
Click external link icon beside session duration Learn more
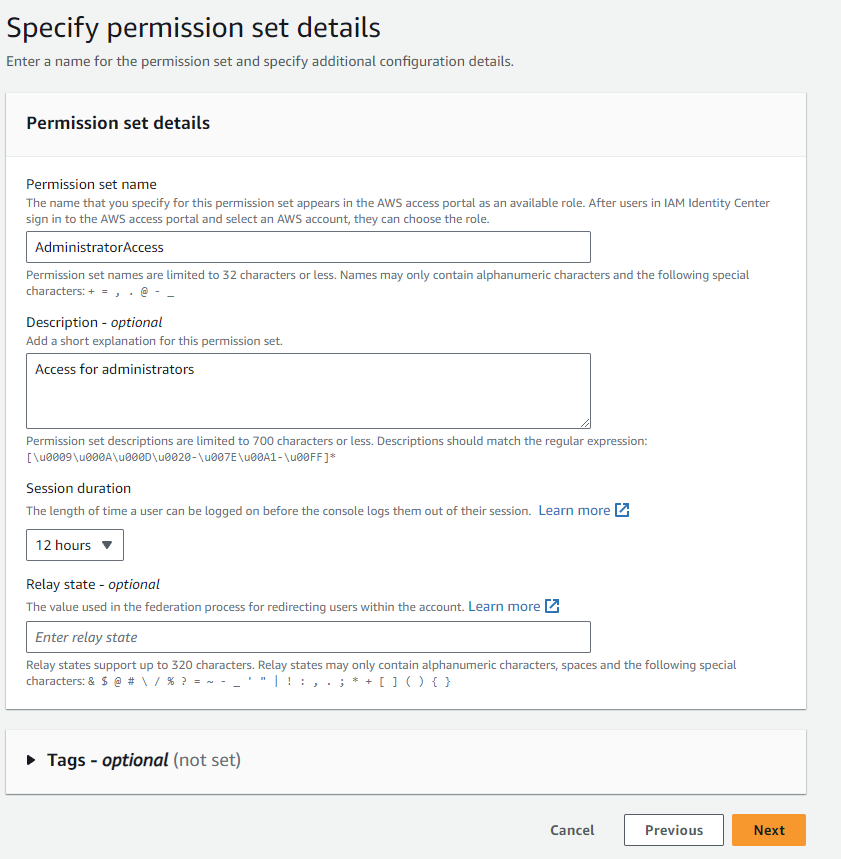click(x=622, y=510)
